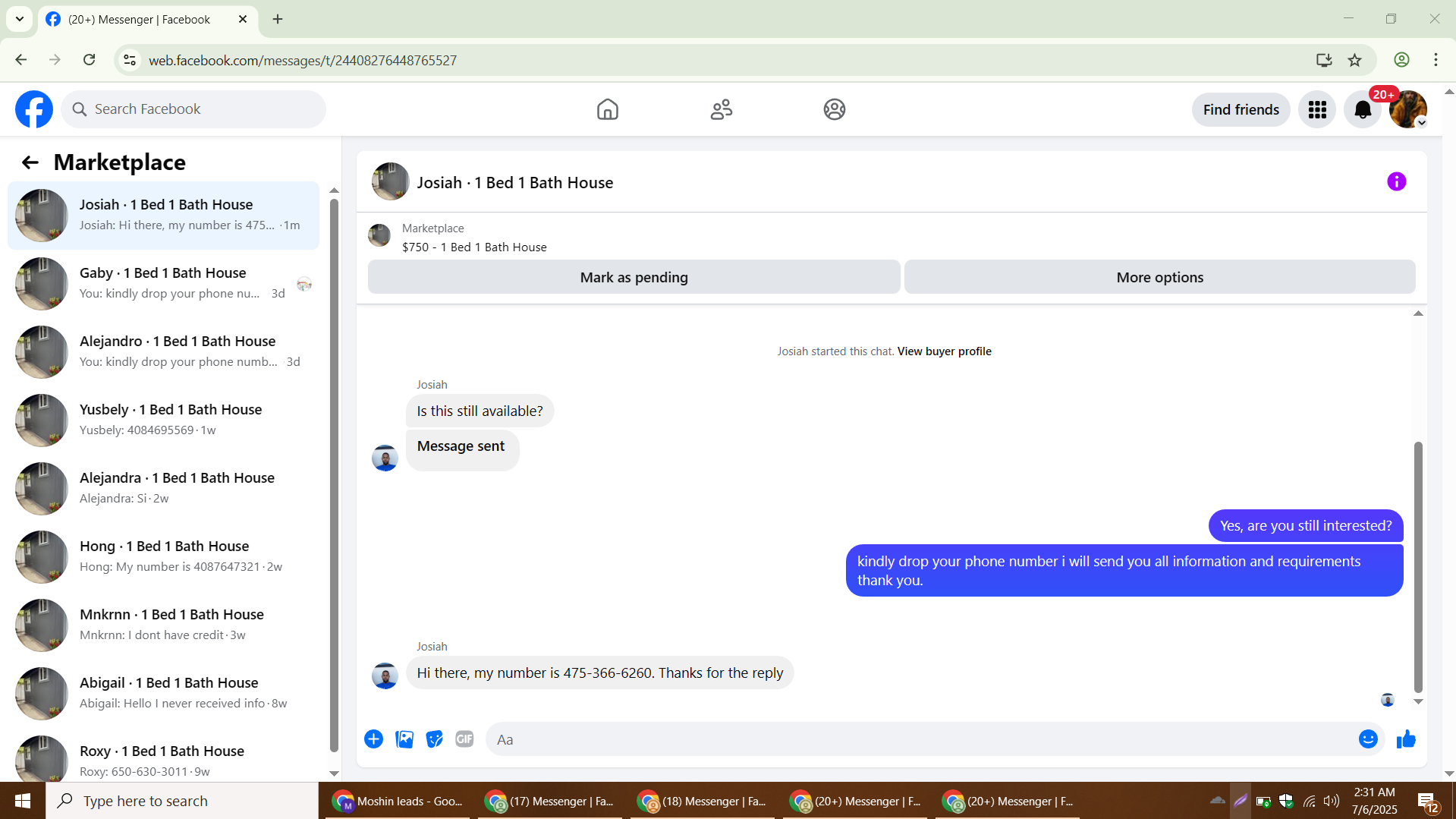Open the Facebook logo home link

(x=34, y=109)
